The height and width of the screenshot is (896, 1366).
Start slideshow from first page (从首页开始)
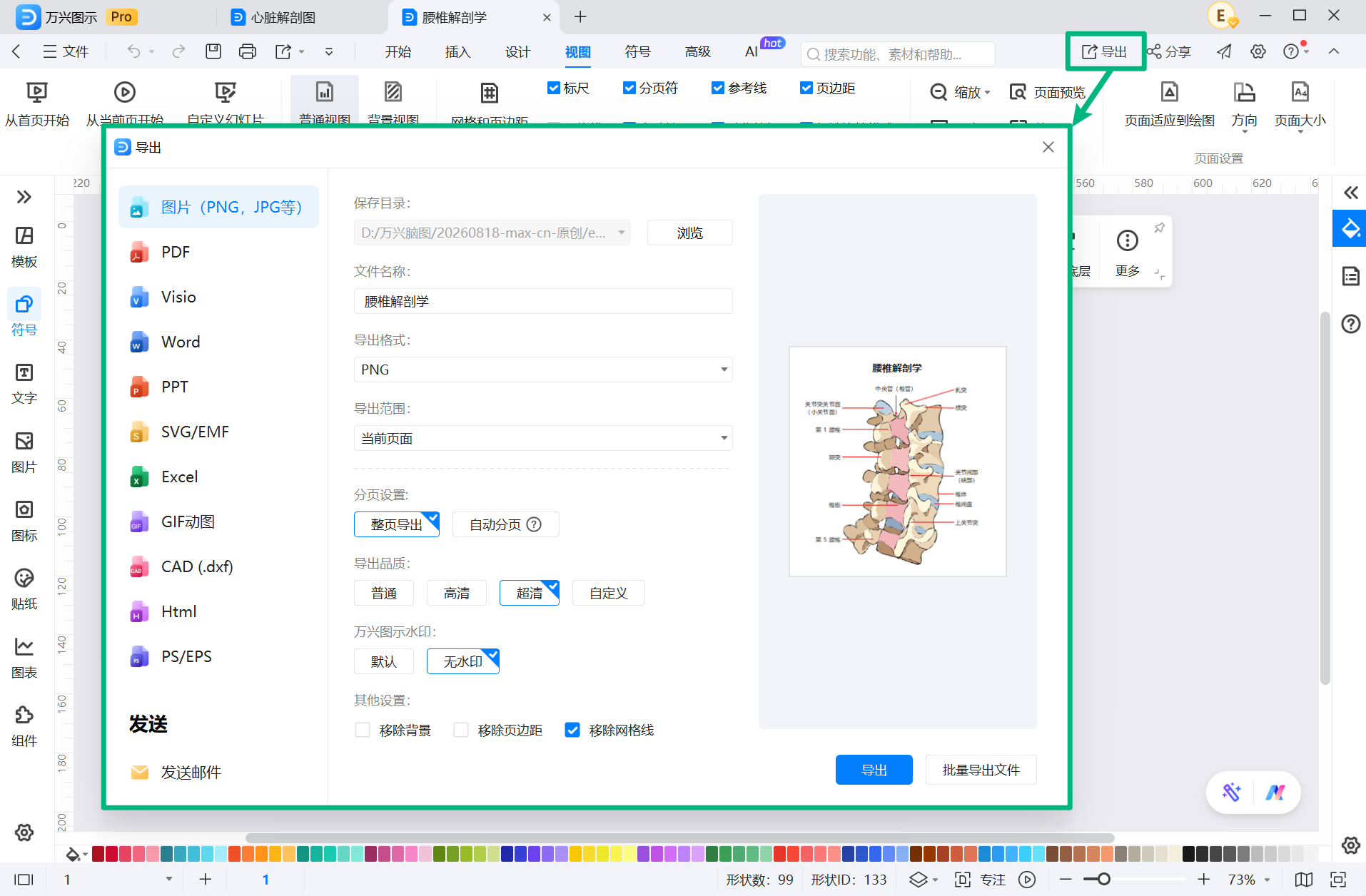[37, 104]
